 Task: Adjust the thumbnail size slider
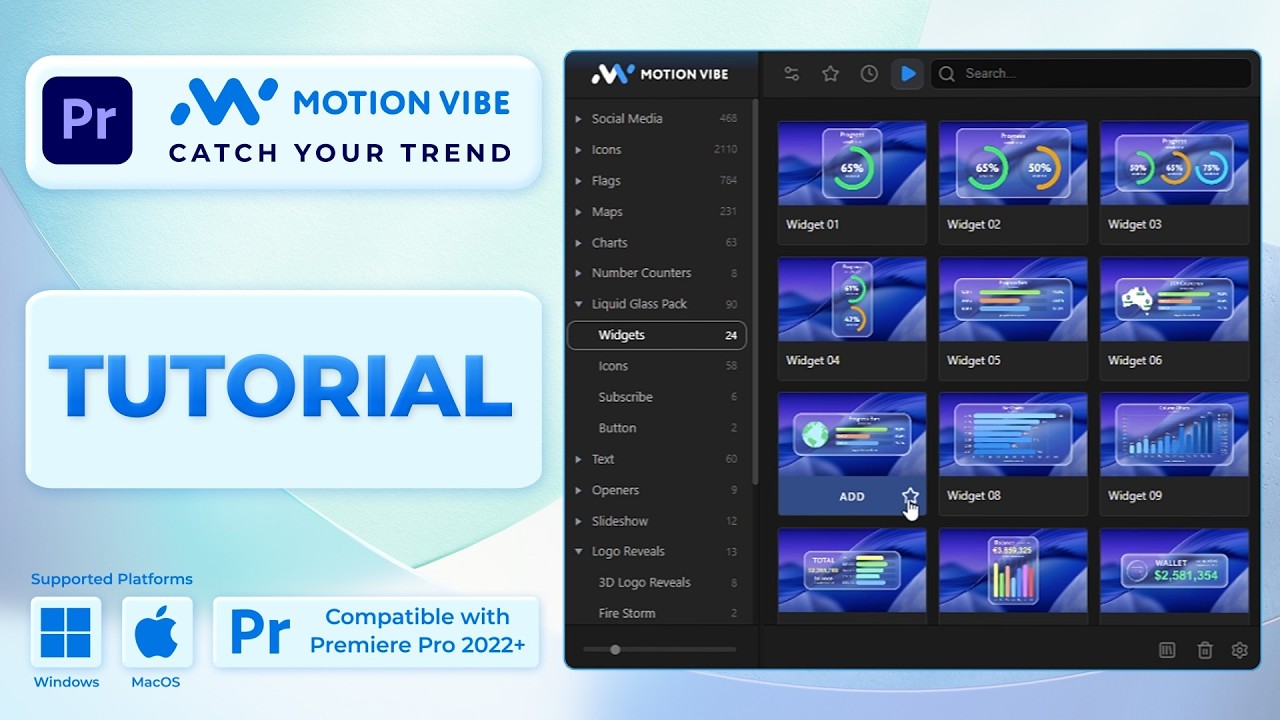click(x=660, y=649)
